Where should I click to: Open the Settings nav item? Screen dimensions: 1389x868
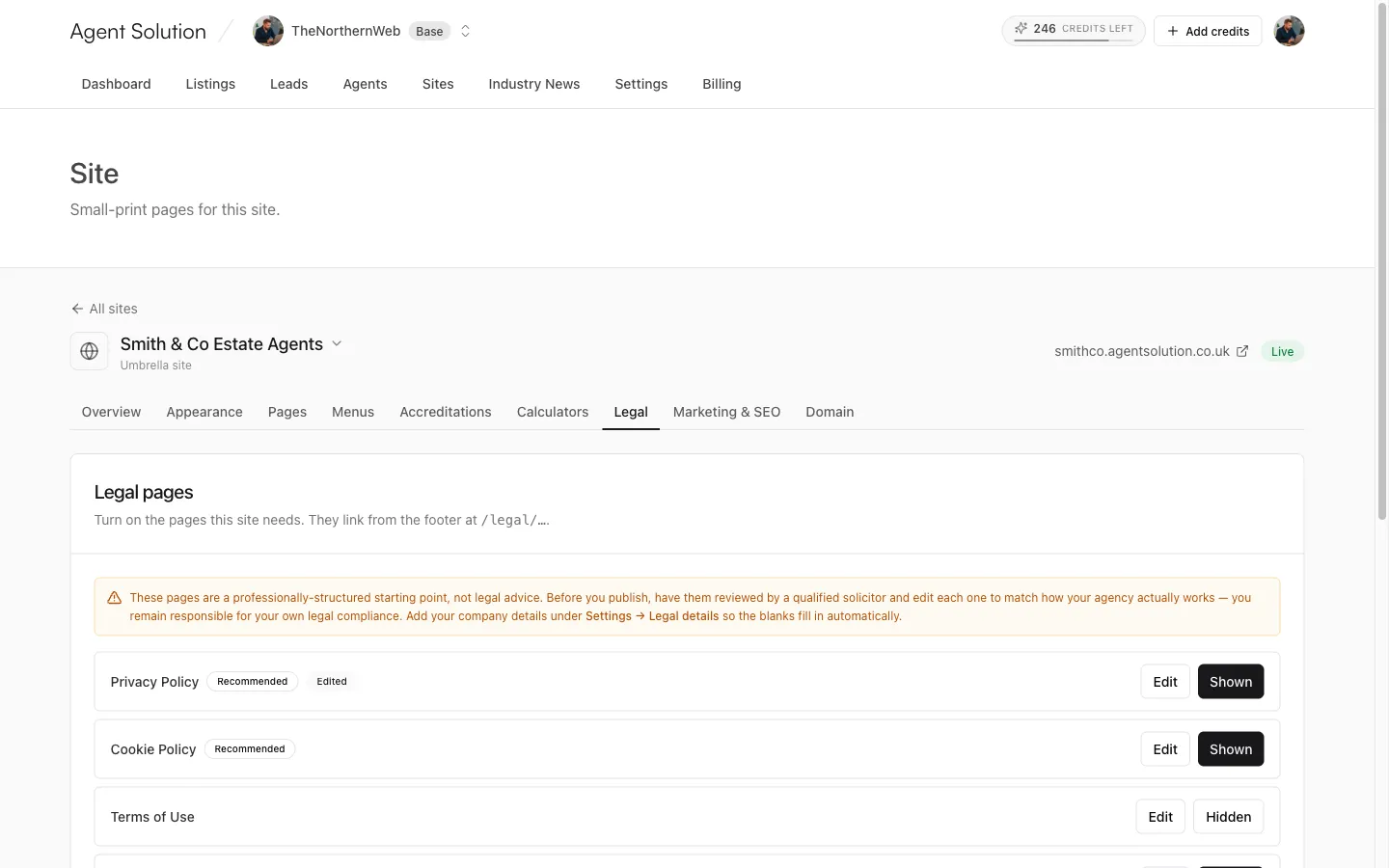[641, 84]
